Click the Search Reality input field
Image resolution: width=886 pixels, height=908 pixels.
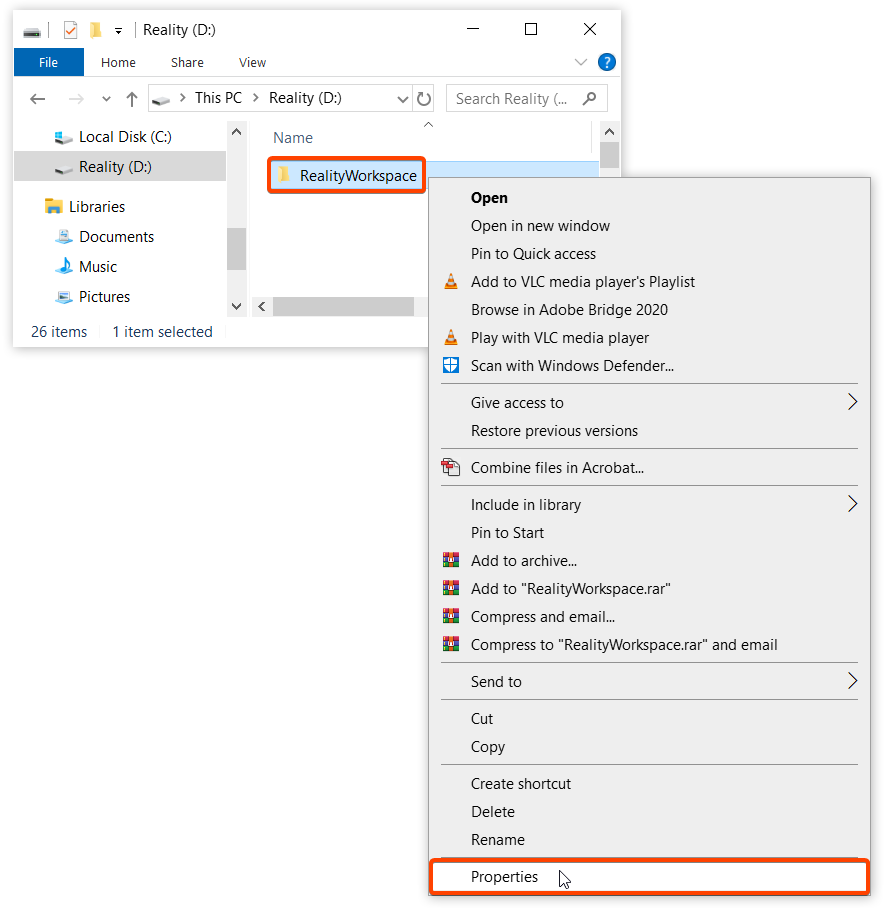tap(515, 98)
